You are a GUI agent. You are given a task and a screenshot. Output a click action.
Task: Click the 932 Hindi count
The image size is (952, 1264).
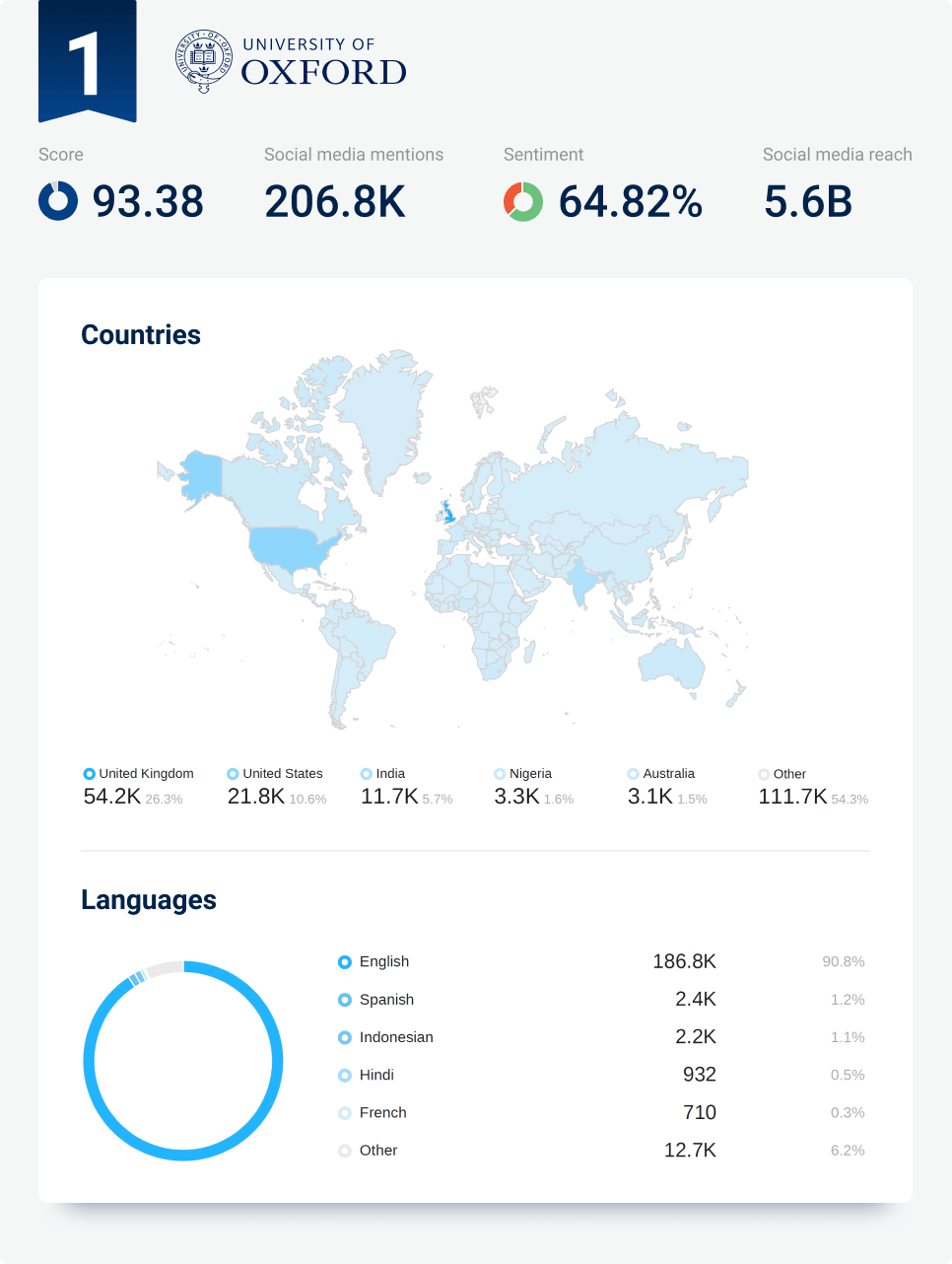click(x=700, y=1076)
